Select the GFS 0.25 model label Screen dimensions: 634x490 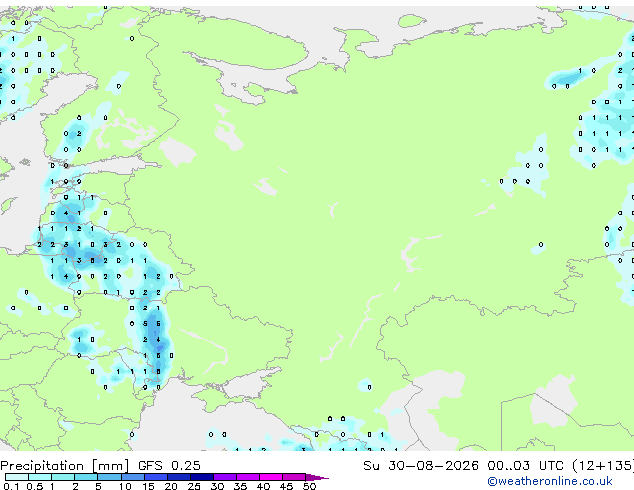(169, 466)
